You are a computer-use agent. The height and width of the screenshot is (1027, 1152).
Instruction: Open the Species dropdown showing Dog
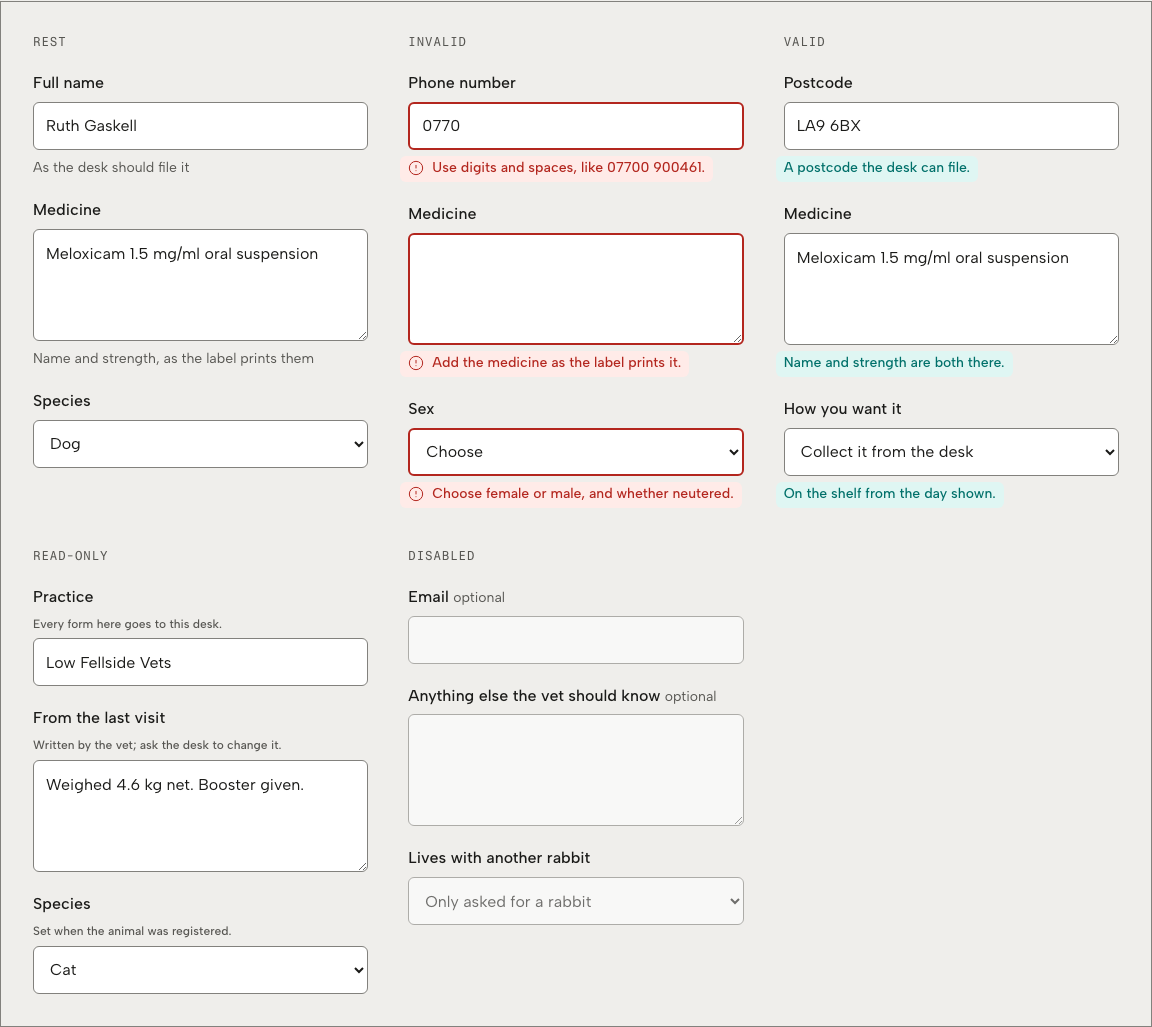click(x=201, y=444)
